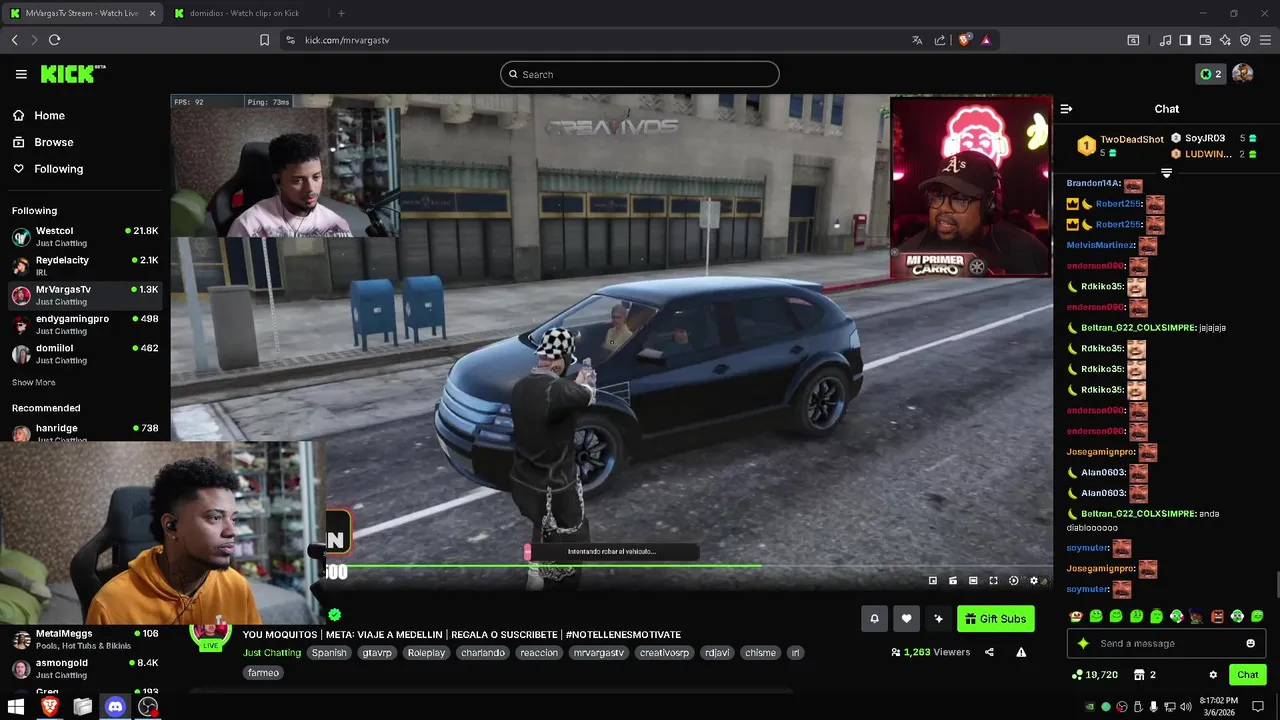Create a clip with the clip icon

pos(953,581)
